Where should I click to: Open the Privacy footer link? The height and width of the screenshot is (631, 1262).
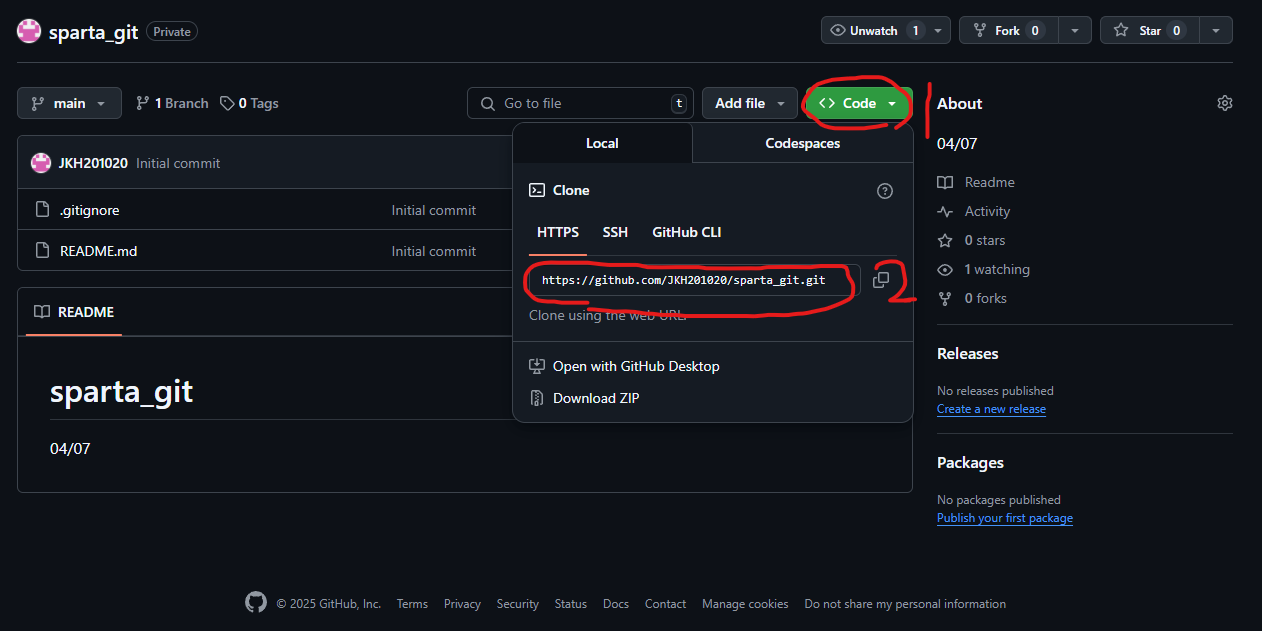462,603
